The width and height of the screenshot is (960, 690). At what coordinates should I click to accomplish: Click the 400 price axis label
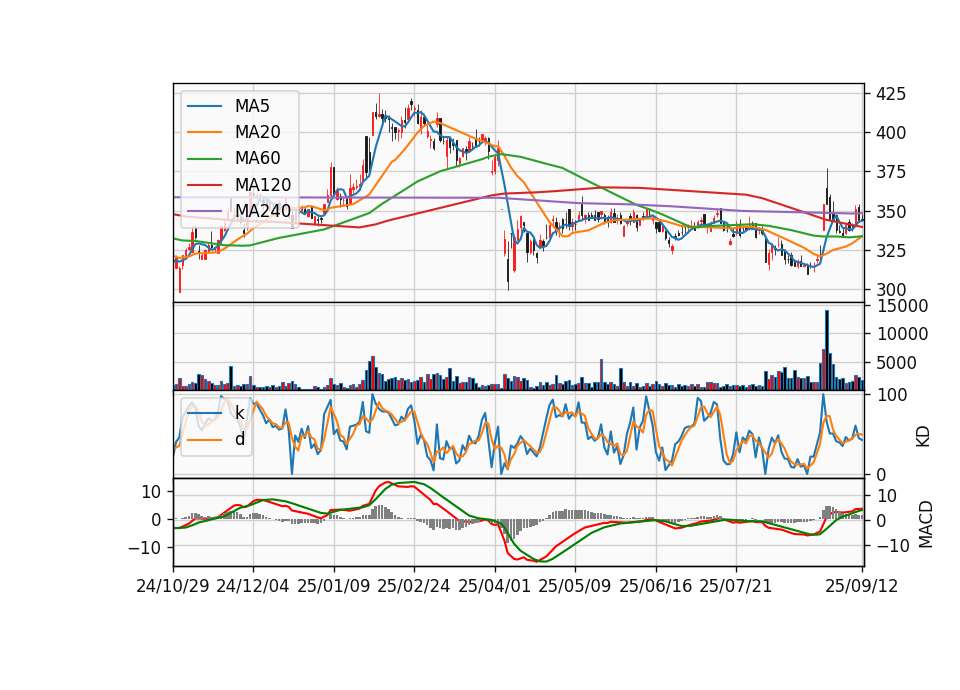[x=891, y=133]
